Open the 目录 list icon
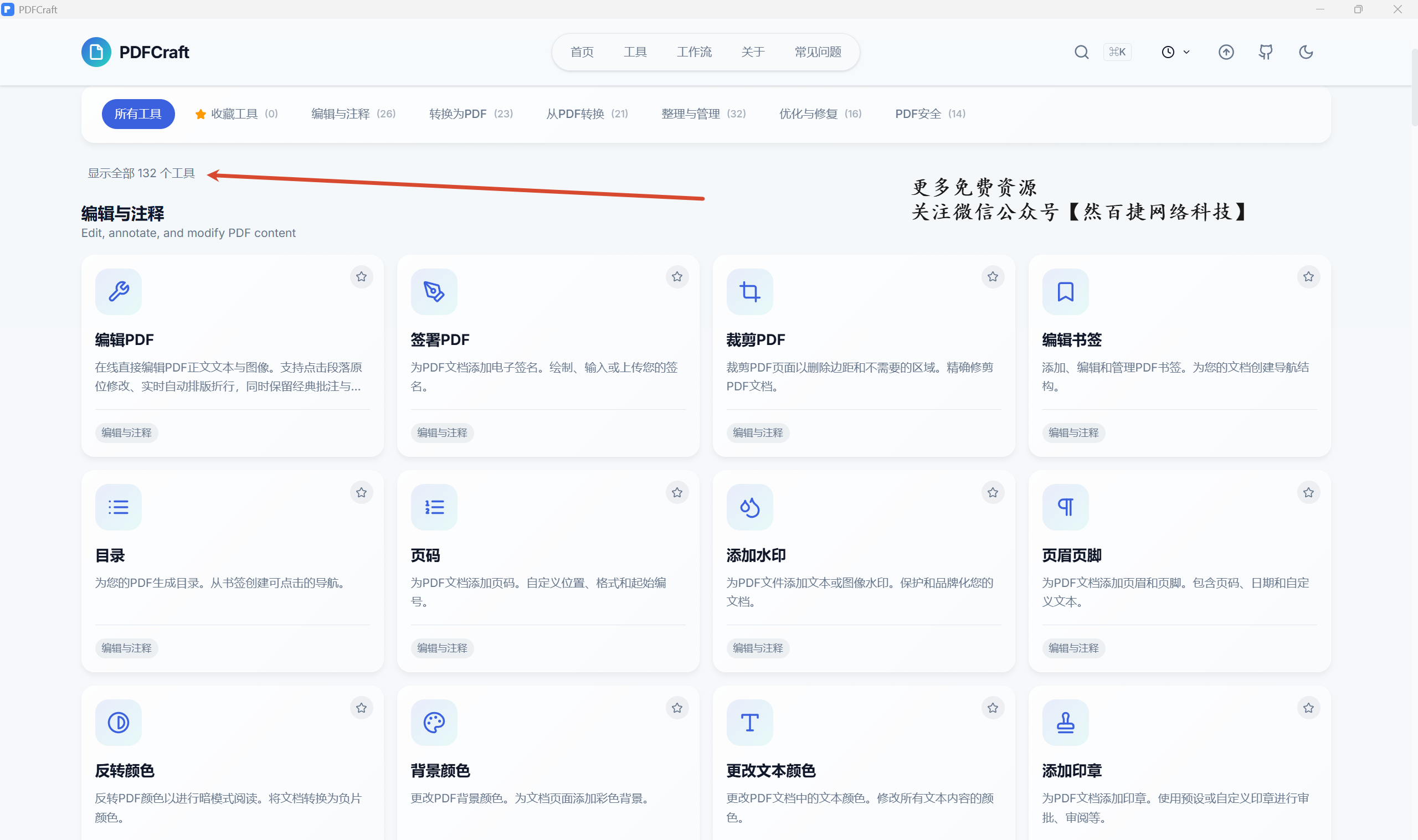The image size is (1418, 840). 119,507
